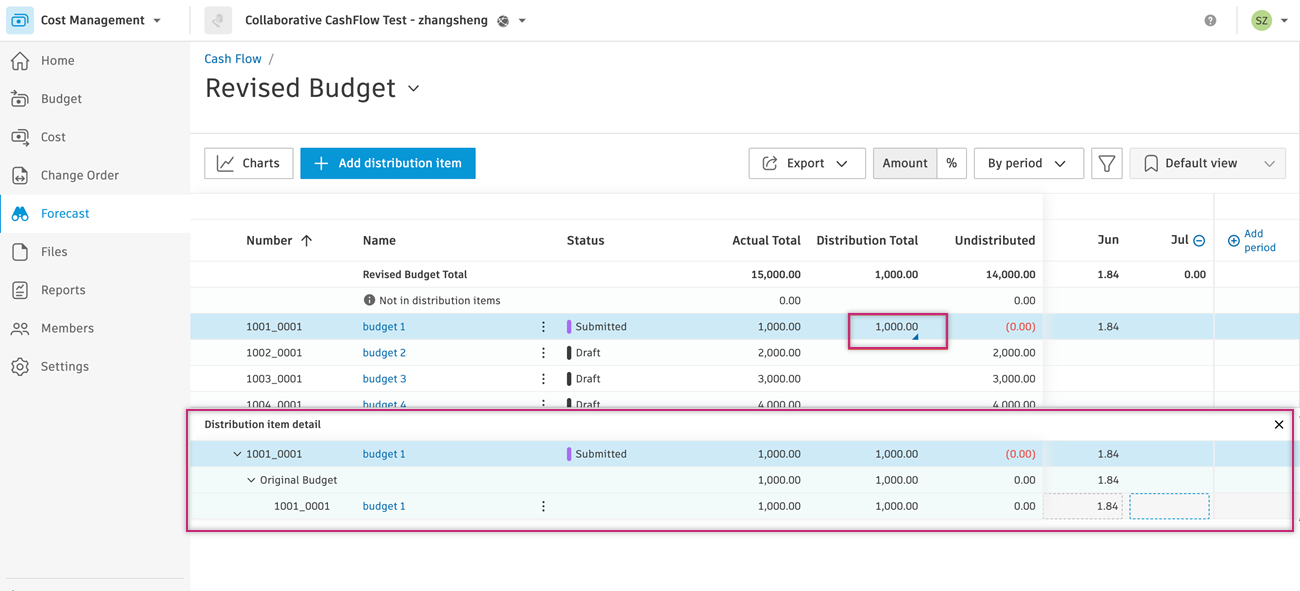Screen dimensions: 1300x591
Task: Click the help question mark icon
Action: (1210, 20)
